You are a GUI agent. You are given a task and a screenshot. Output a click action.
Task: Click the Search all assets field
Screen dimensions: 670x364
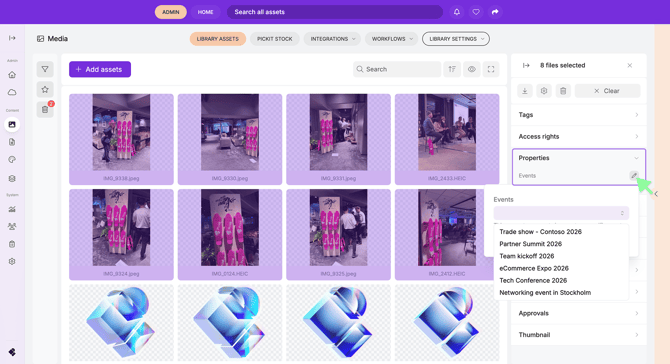click(335, 12)
